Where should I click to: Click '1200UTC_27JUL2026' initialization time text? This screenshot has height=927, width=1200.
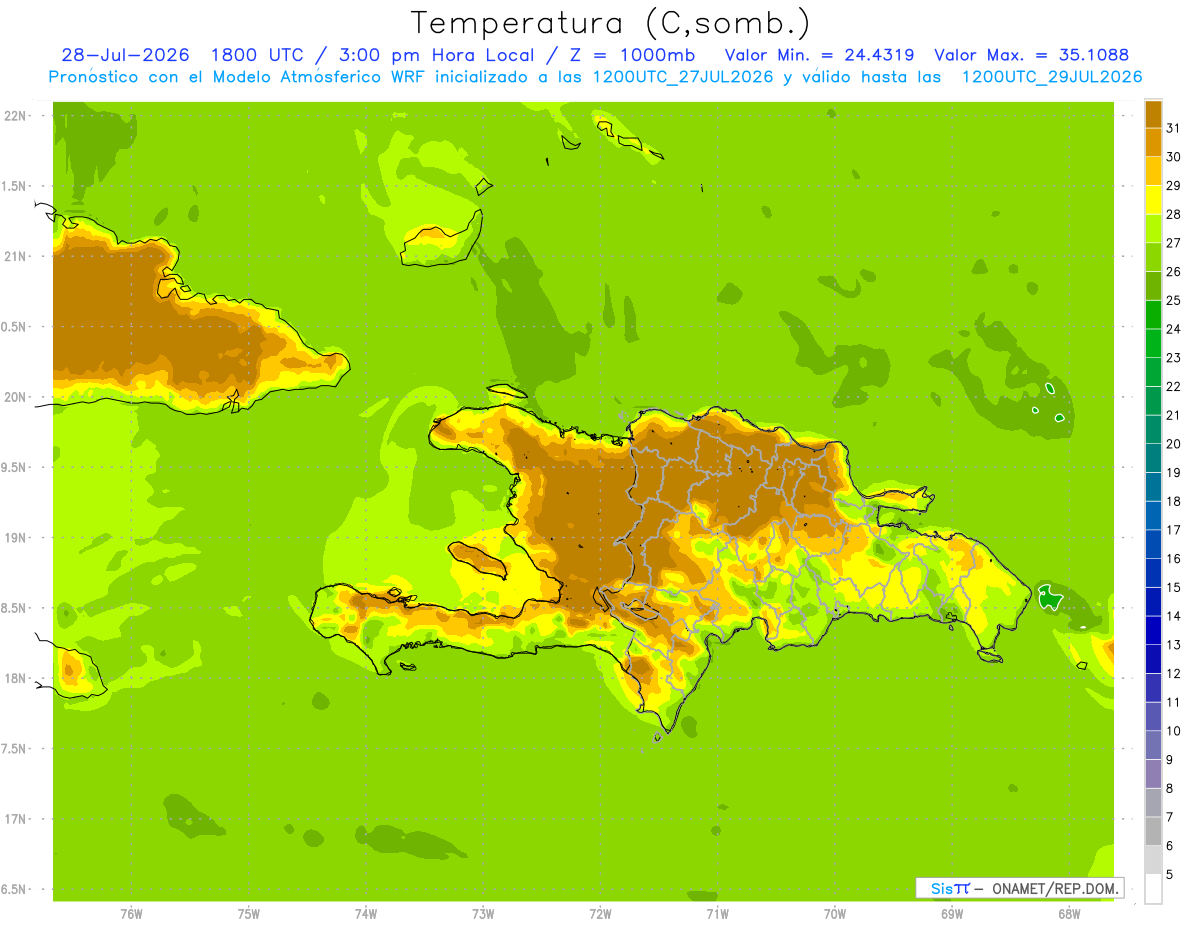[x=684, y=77]
